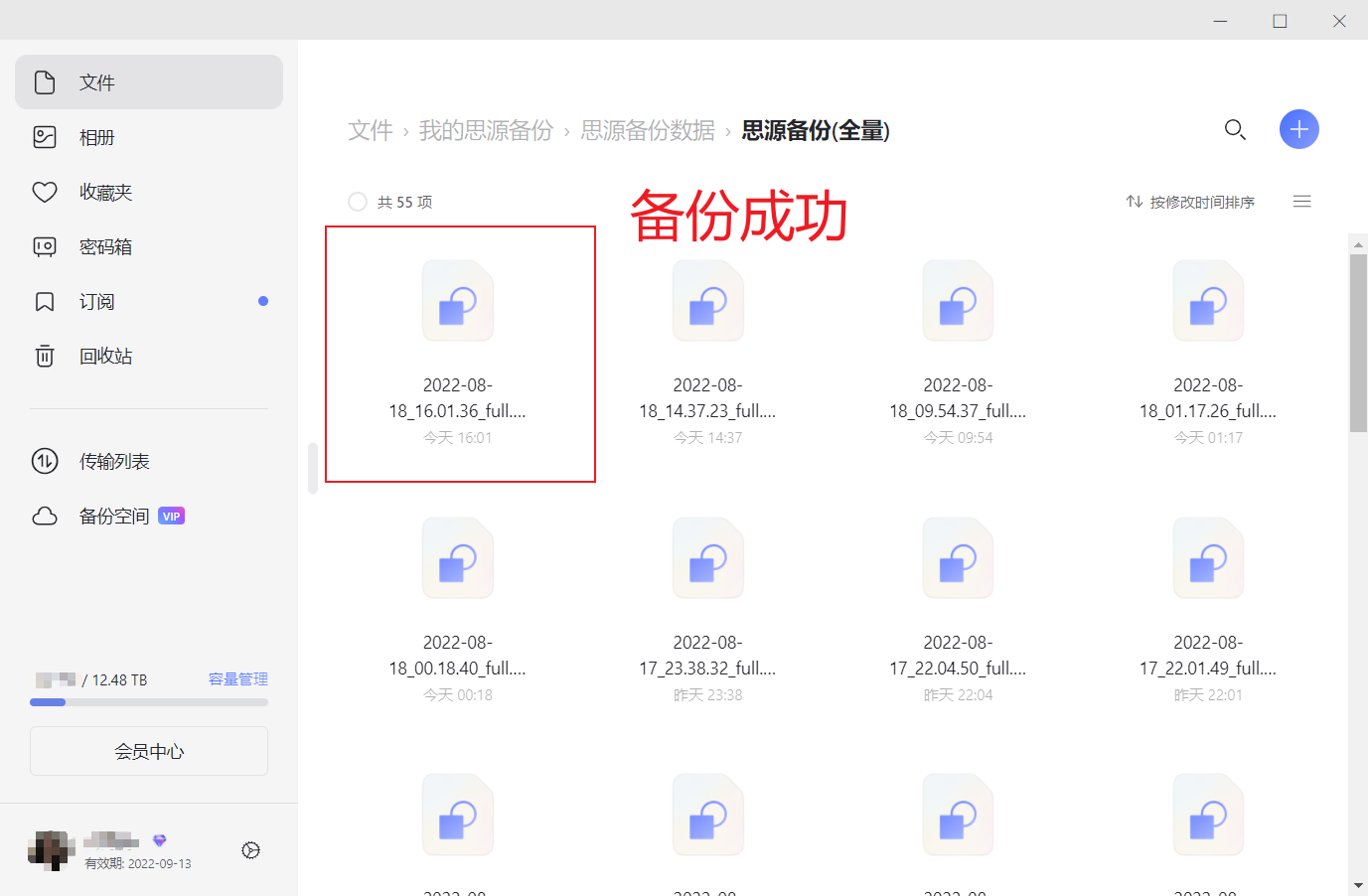Image resolution: width=1368 pixels, height=896 pixels.
Task: Open settings gear next to profile
Action: tap(251, 850)
